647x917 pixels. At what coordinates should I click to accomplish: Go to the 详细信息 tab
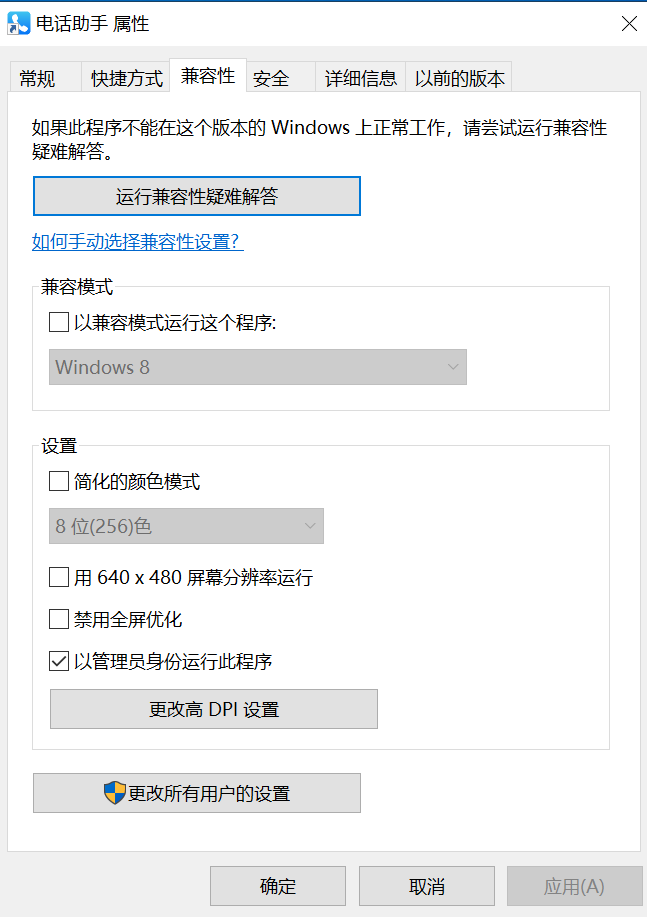(x=360, y=78)
